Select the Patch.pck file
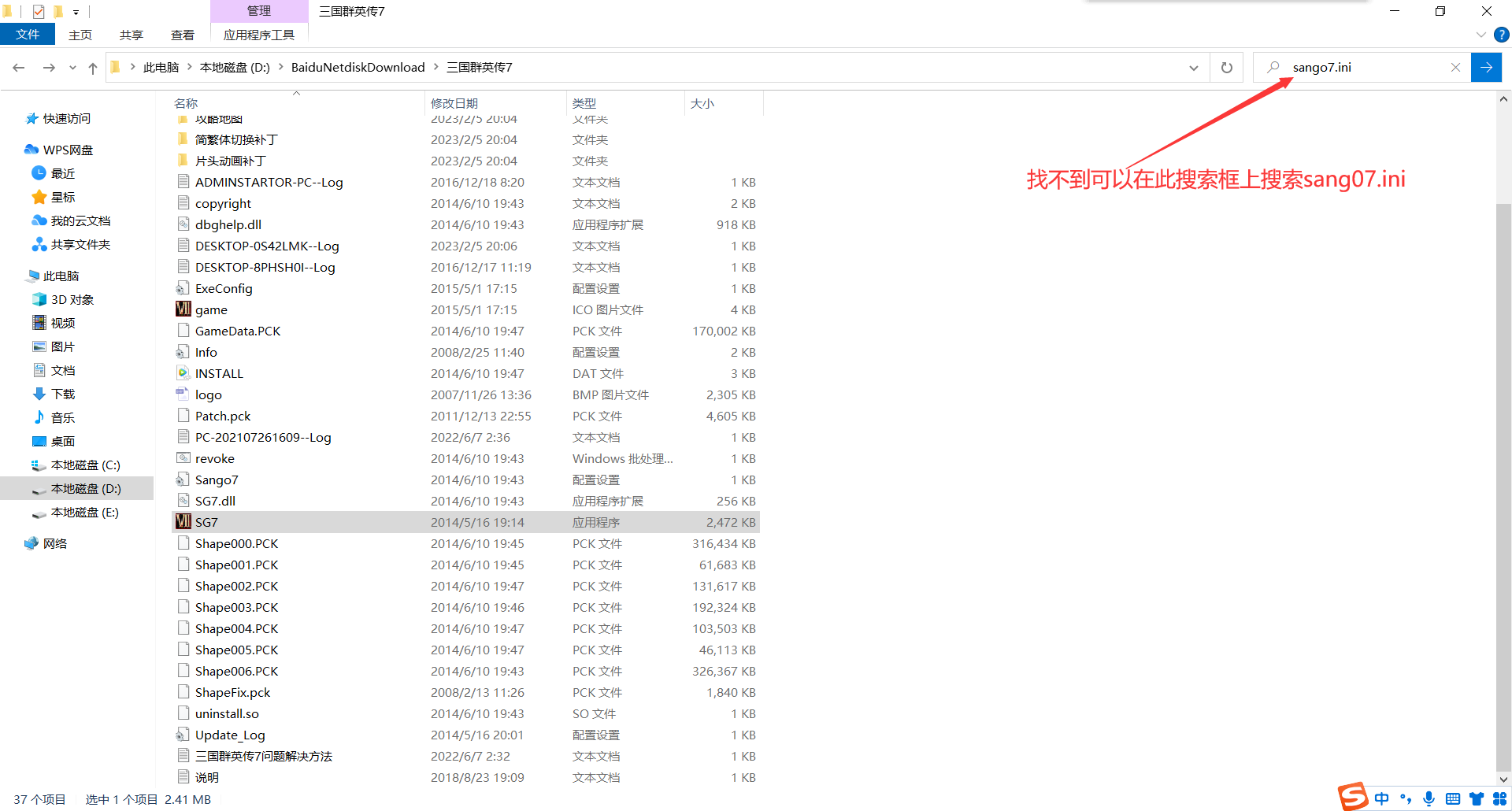 pyautogui.click(x=465, y=416)
